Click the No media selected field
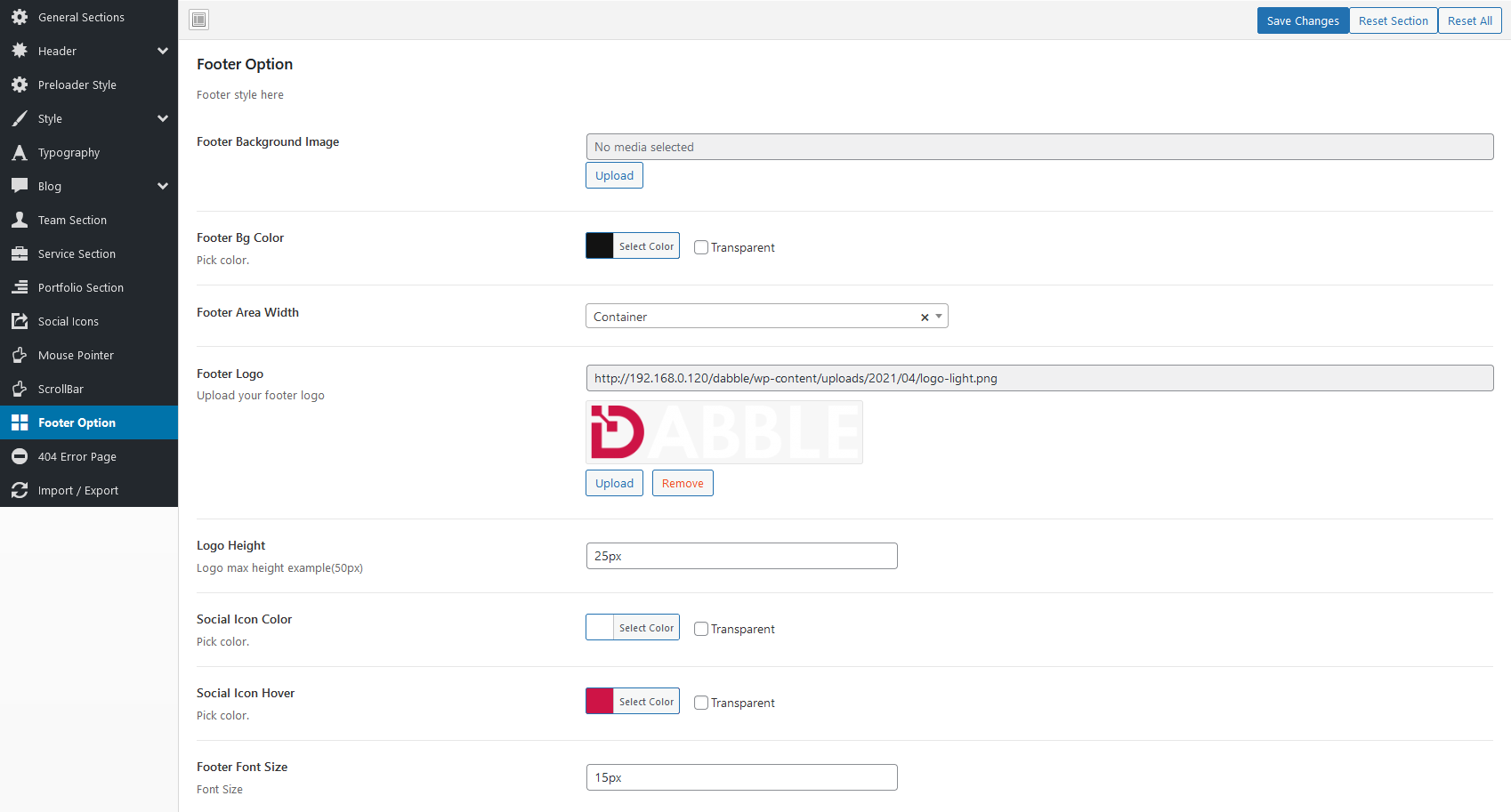This screenshot has height=812, width=1511. click(1039, 147)
